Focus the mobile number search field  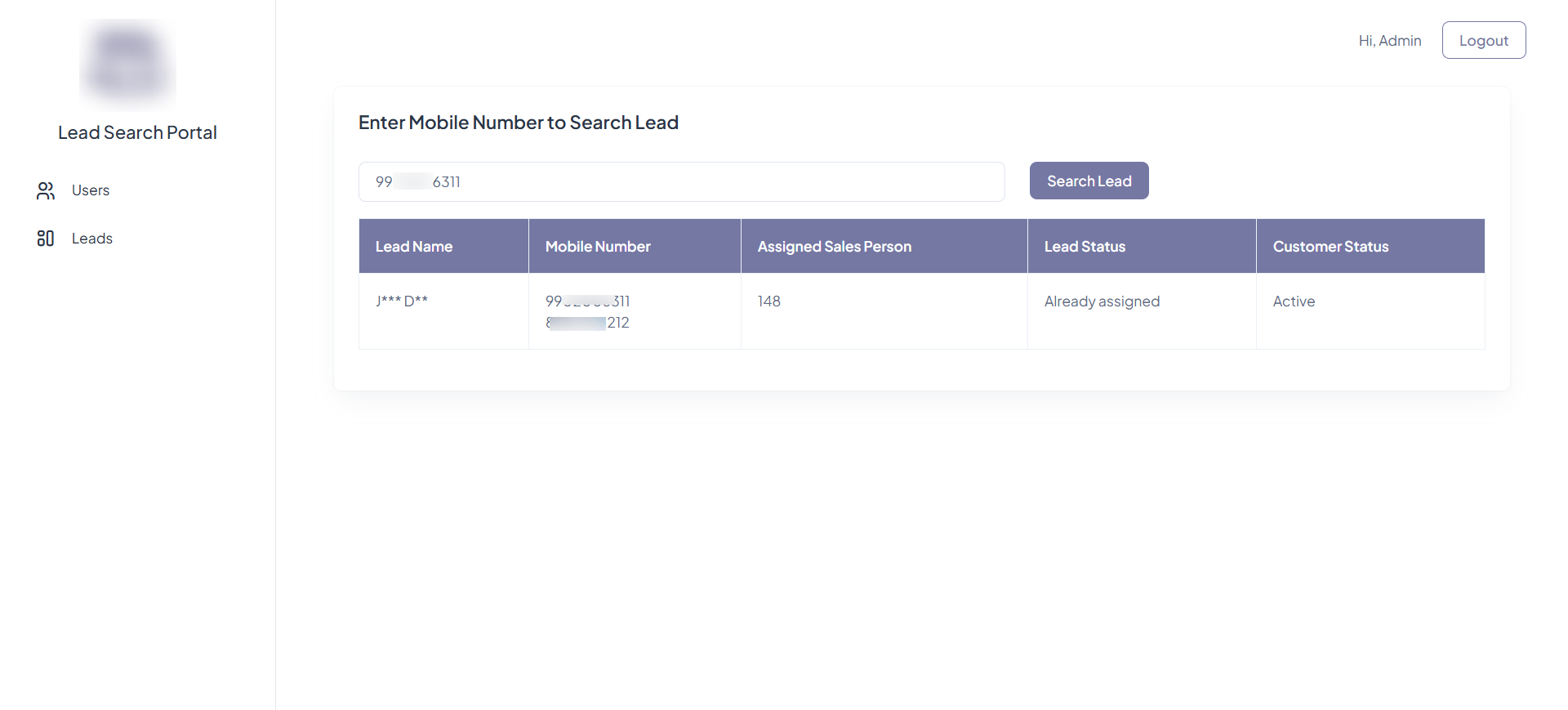[681, 181]
